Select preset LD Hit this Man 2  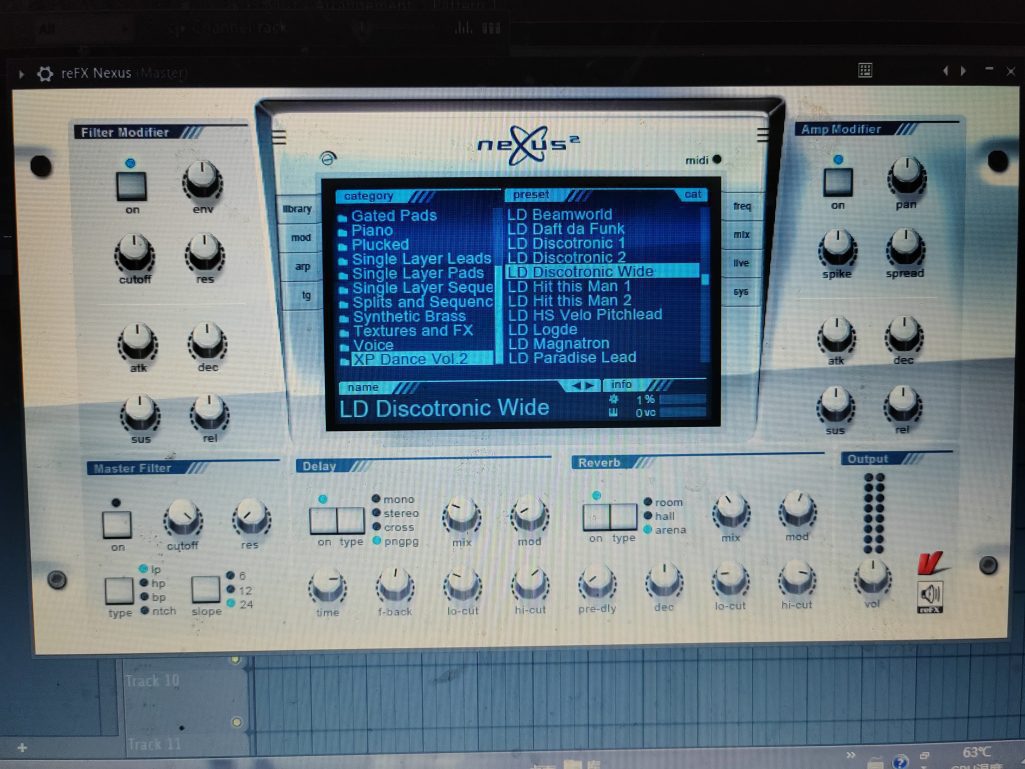pyautogui.click(x=569, y=301)
